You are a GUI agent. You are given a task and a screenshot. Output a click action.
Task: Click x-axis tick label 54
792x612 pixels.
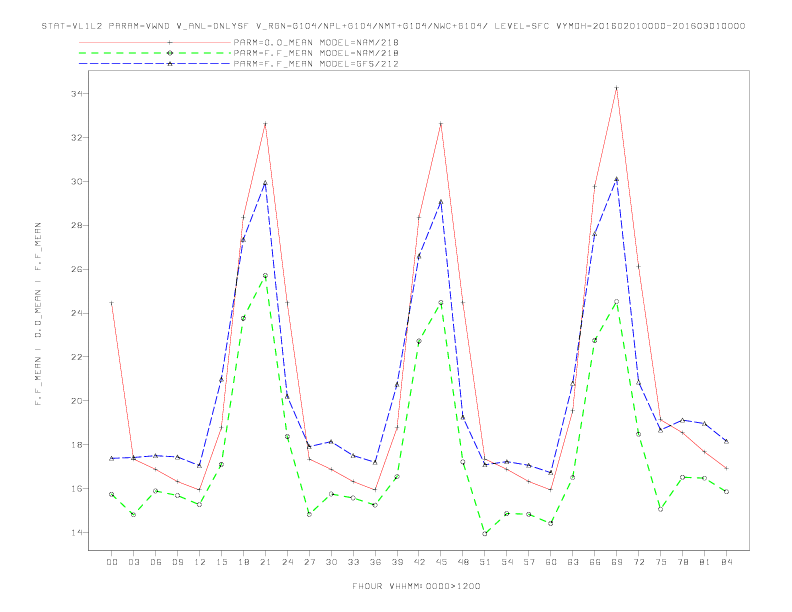(x=507, y=562)
